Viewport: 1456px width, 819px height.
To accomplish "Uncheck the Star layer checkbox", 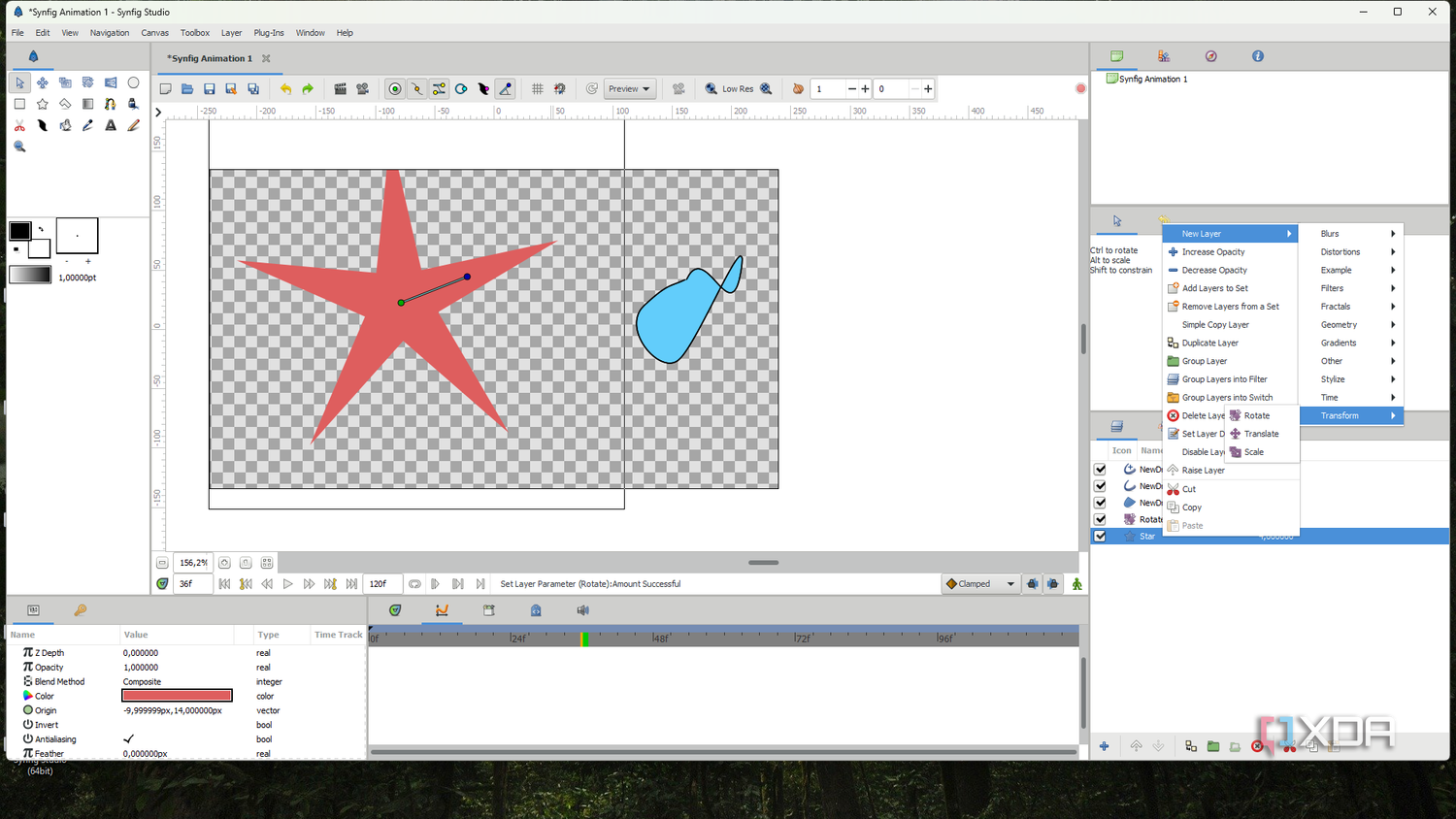I will (1100, 536).
